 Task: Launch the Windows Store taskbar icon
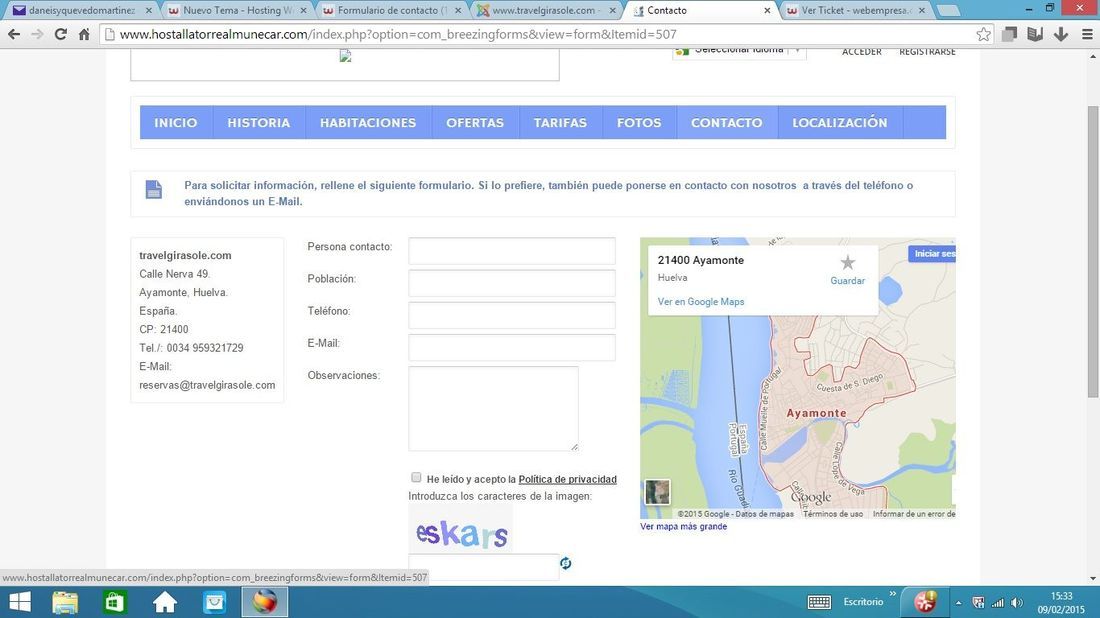click(x=114, y=602)
